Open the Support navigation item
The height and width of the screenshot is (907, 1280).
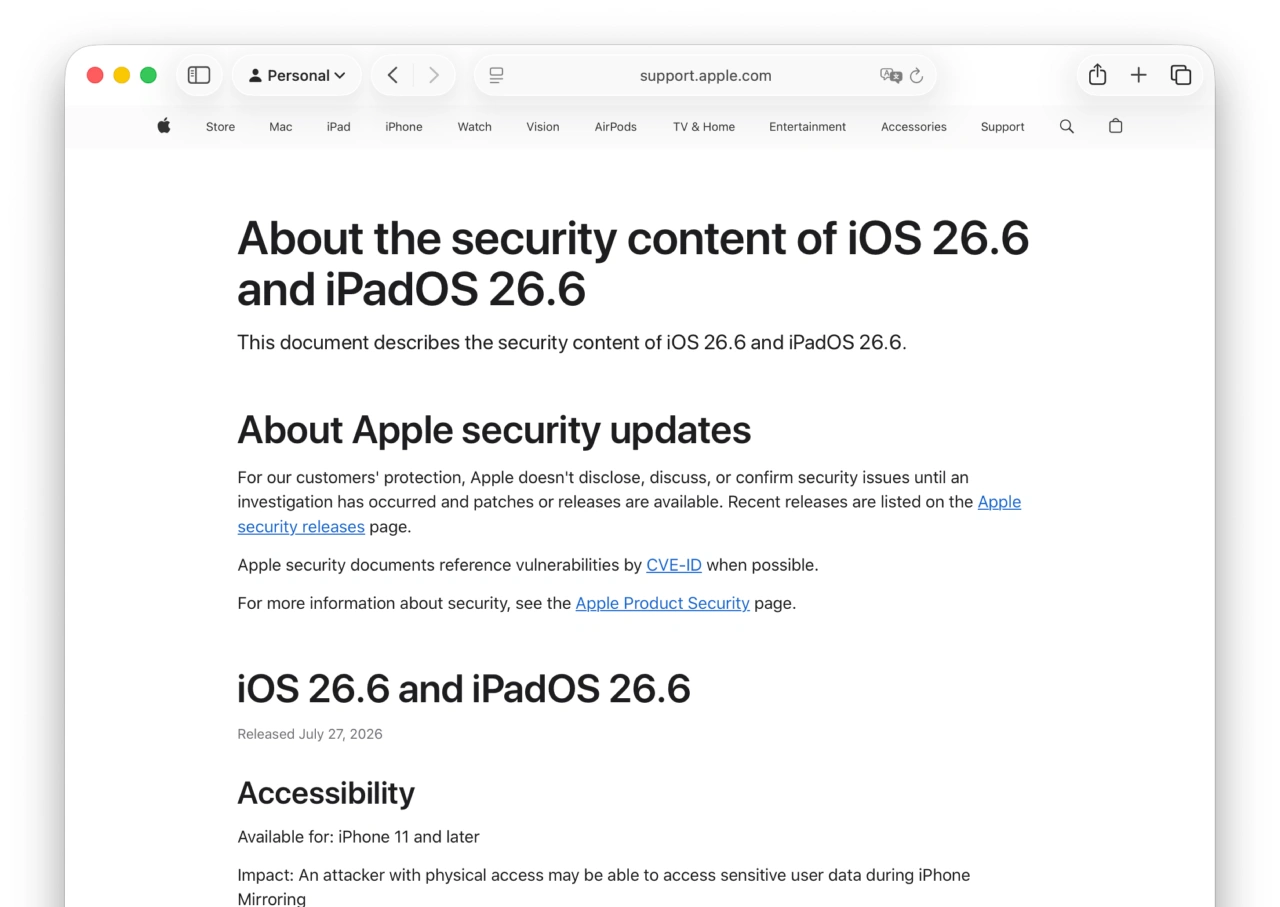(x=1002, y=127)
